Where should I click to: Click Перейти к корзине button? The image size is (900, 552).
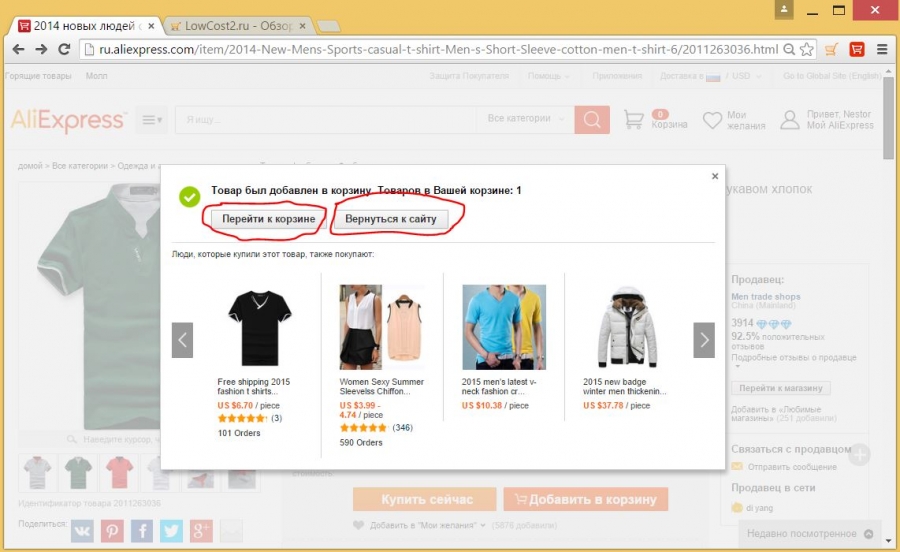pyautogui.click(x=269, y=219)
